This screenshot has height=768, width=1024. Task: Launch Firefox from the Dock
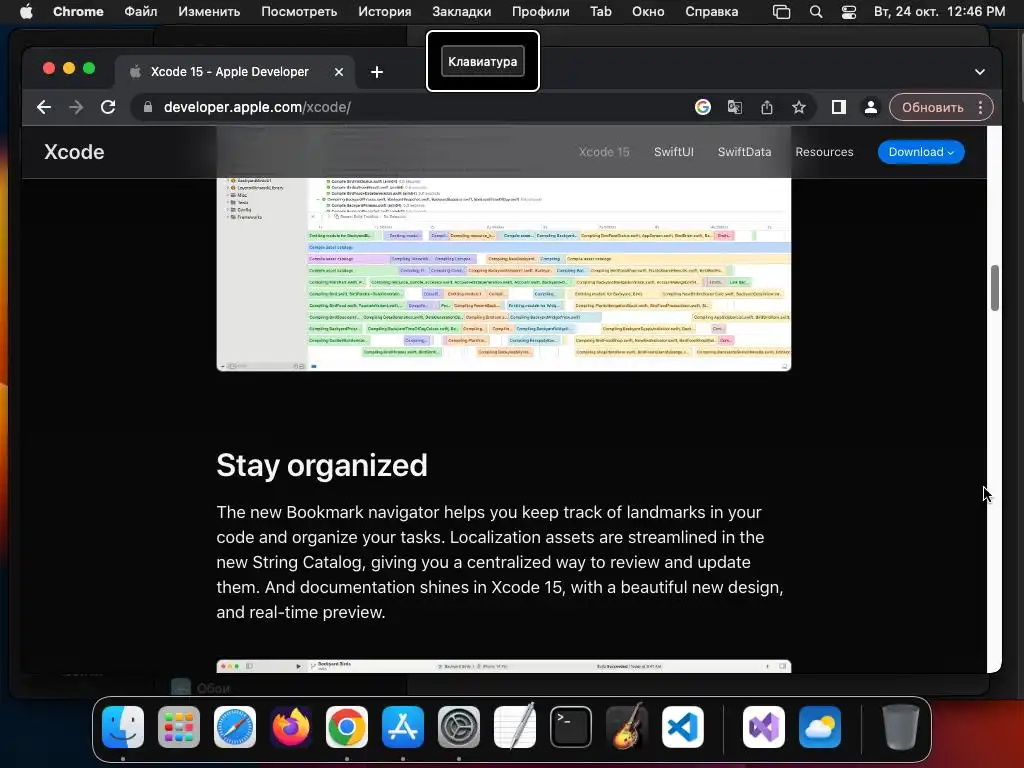pos(291,727)
